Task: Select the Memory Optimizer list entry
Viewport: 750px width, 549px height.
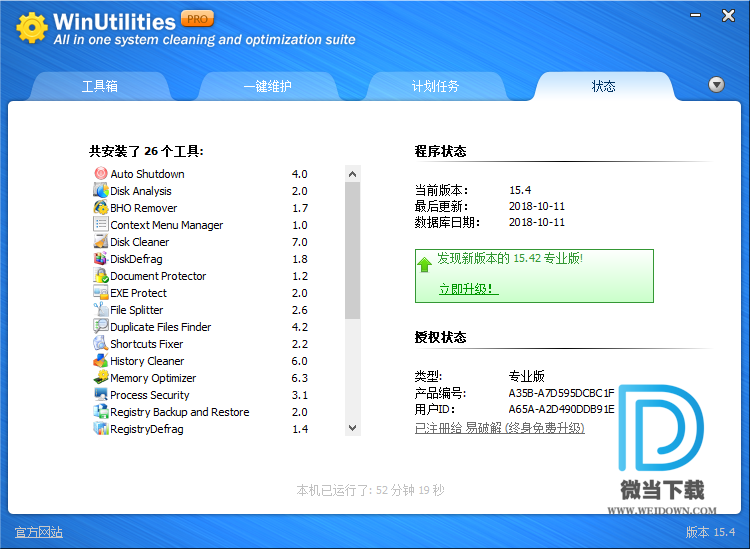Action: (201, 378)
